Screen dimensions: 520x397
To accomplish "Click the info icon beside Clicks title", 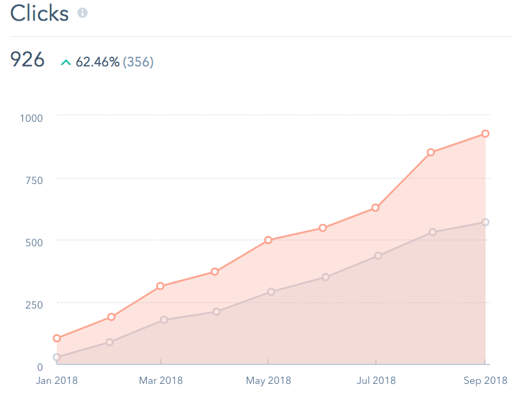I will tap(83, 13).
